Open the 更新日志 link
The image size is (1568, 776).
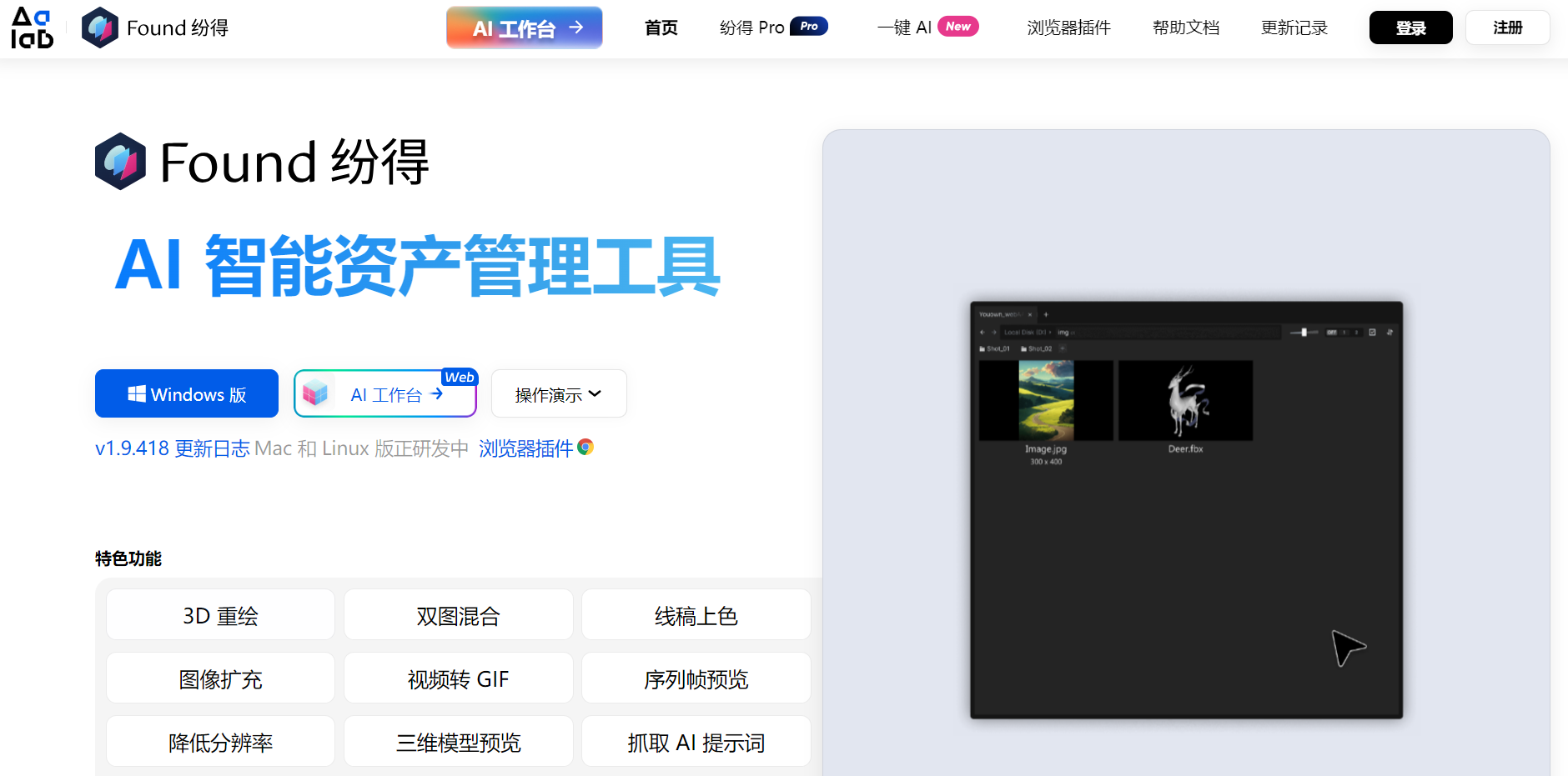click(x=212, y=448)
